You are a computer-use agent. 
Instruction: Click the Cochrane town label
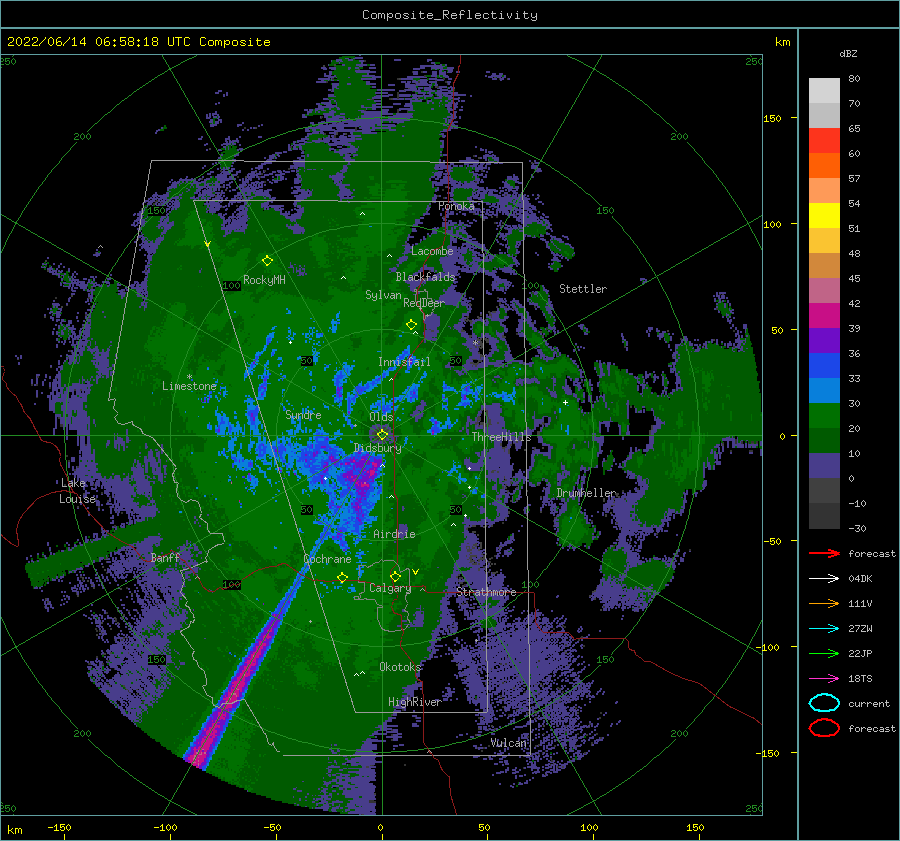(x=327, y=559)
